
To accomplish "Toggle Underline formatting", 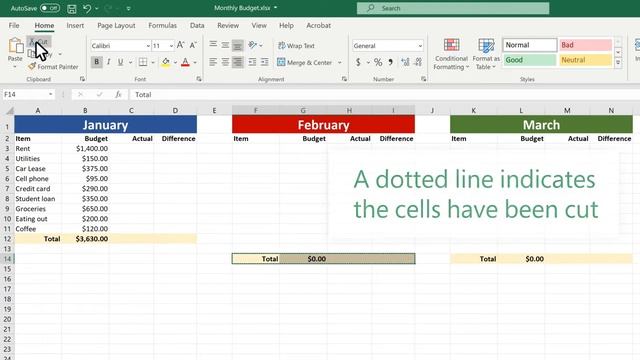I will coord(120,62).
